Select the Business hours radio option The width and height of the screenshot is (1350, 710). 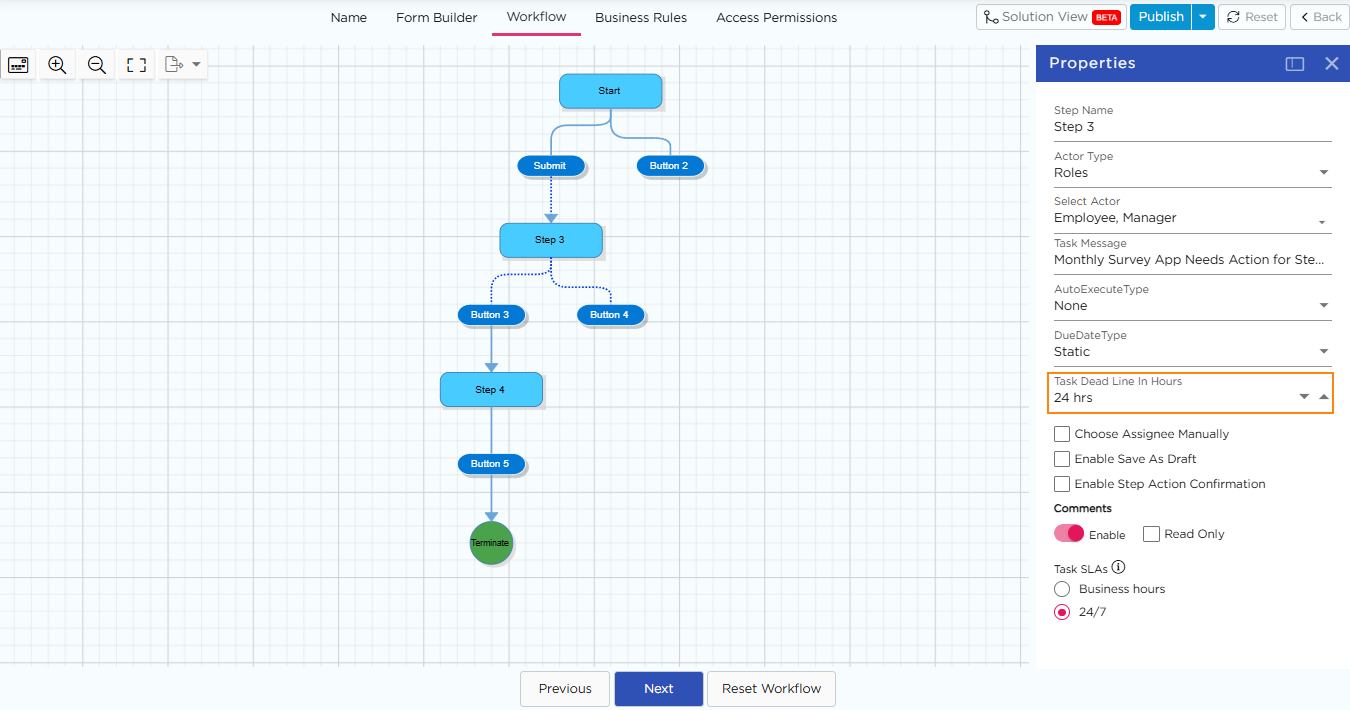pyautogui.click(x=1062, y=589)
